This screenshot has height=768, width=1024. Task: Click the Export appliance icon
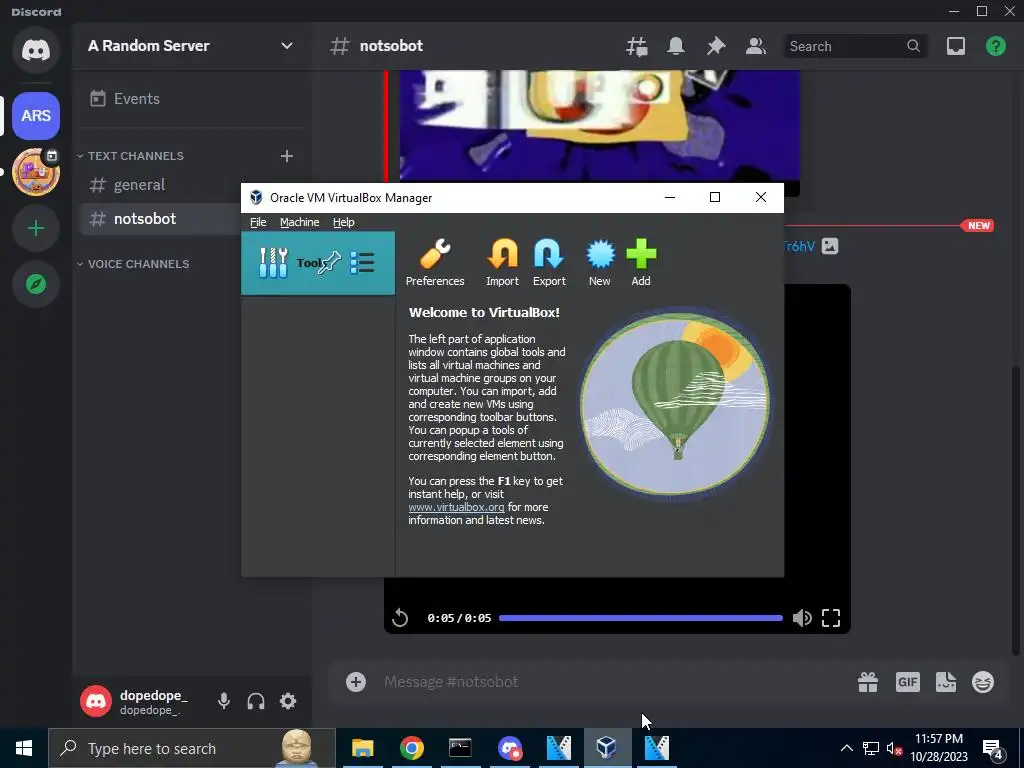click(549, 263)
